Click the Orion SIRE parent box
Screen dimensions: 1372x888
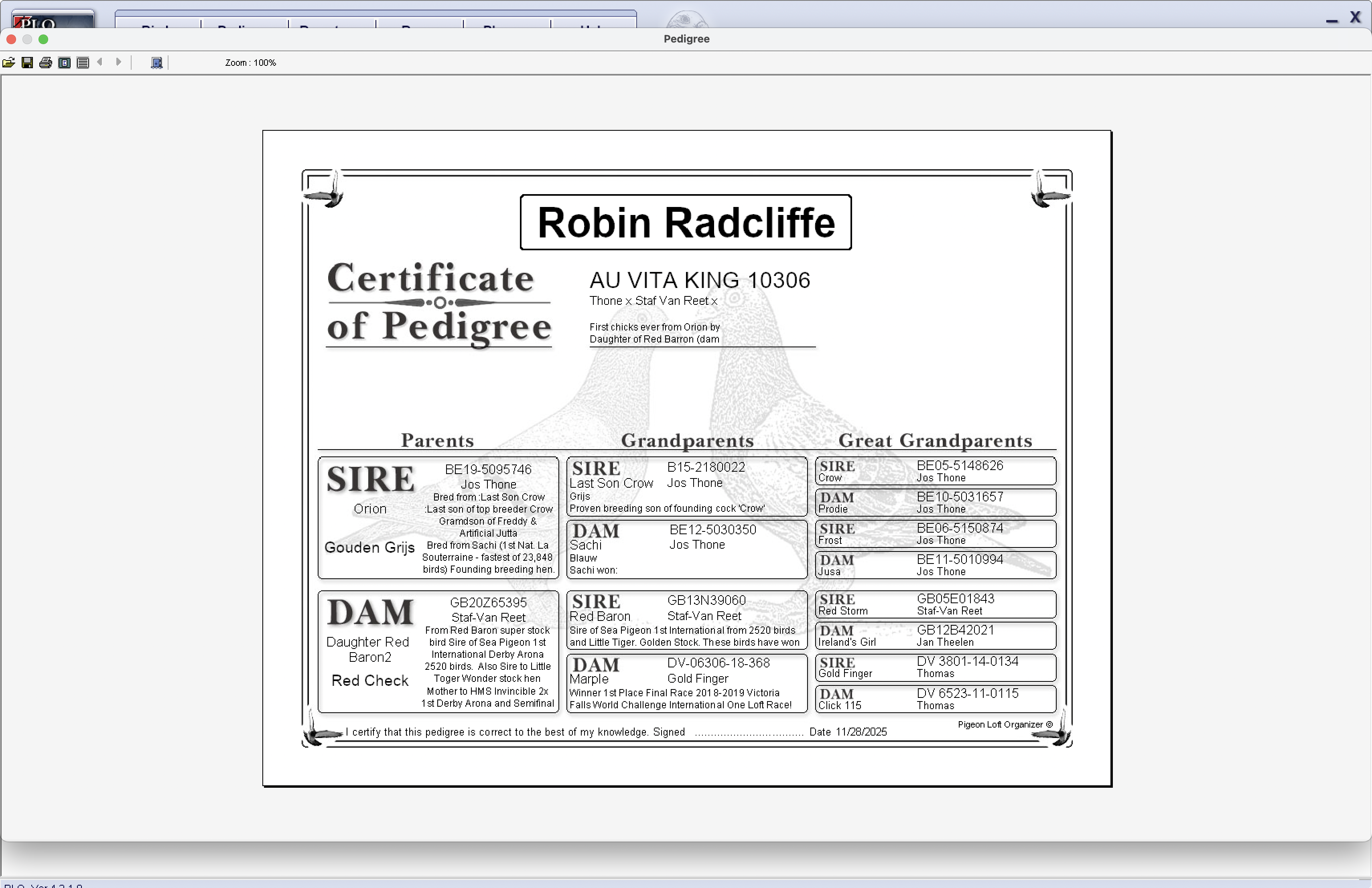(438, 517)
